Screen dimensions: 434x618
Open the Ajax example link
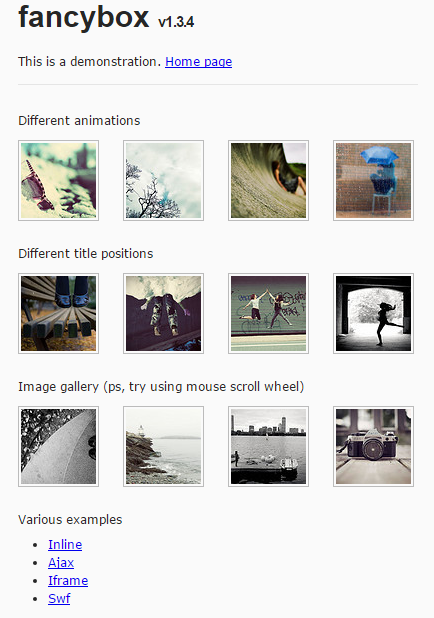pyautogui.click(x=61, y=562)
